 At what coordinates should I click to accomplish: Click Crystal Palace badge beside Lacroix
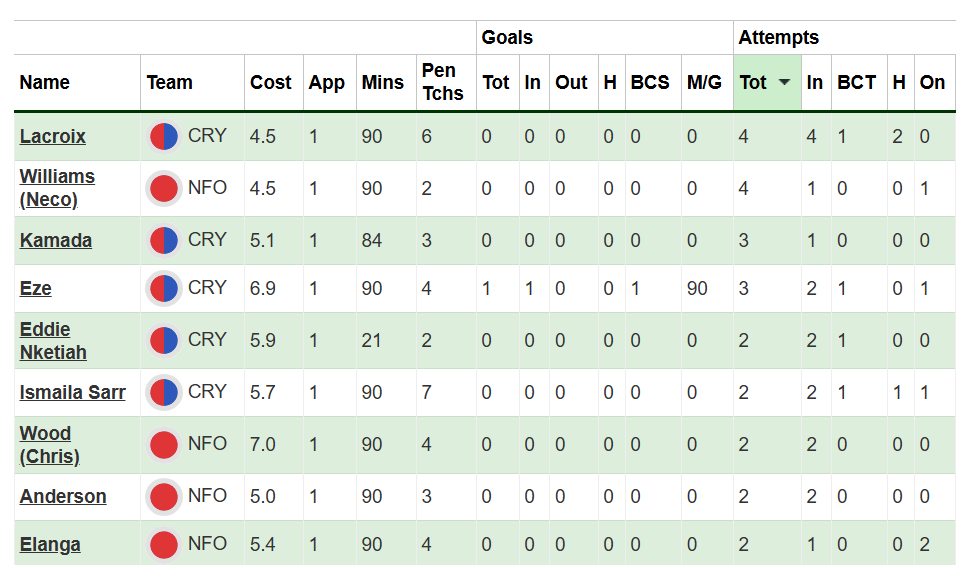tap(163, 137)
